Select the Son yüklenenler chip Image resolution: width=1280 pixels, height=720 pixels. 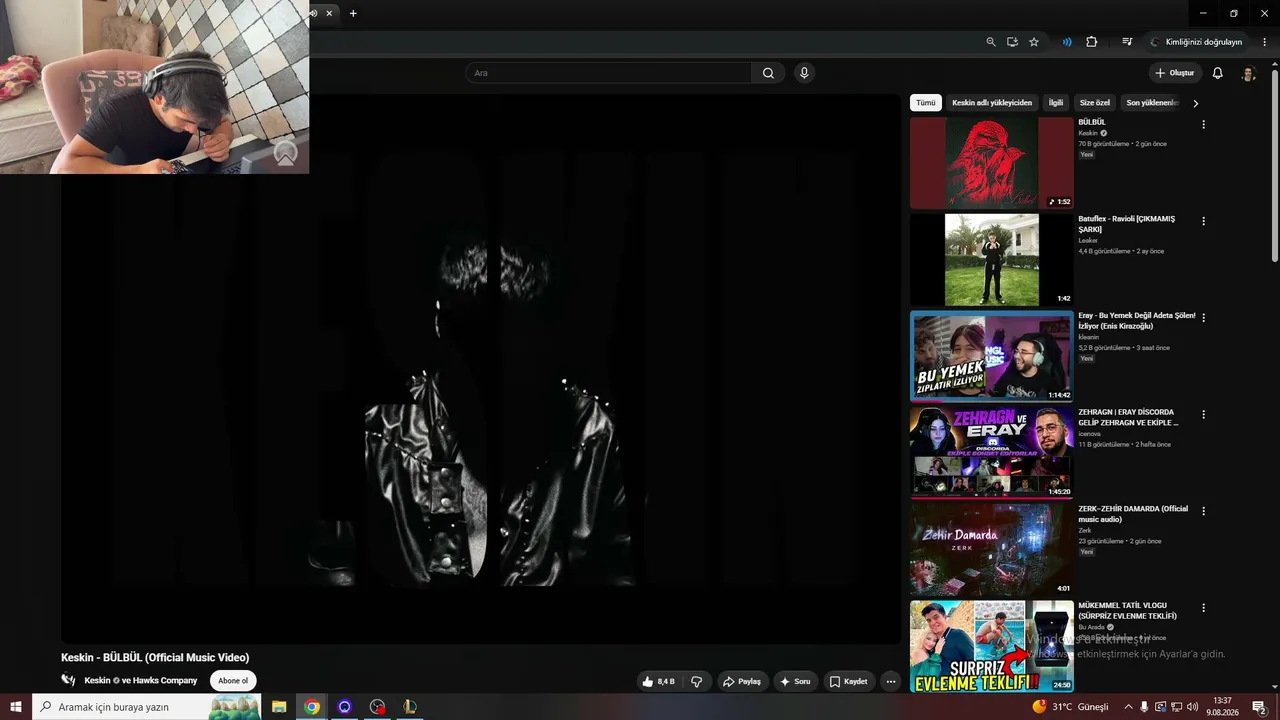[x=1152, y=103]
